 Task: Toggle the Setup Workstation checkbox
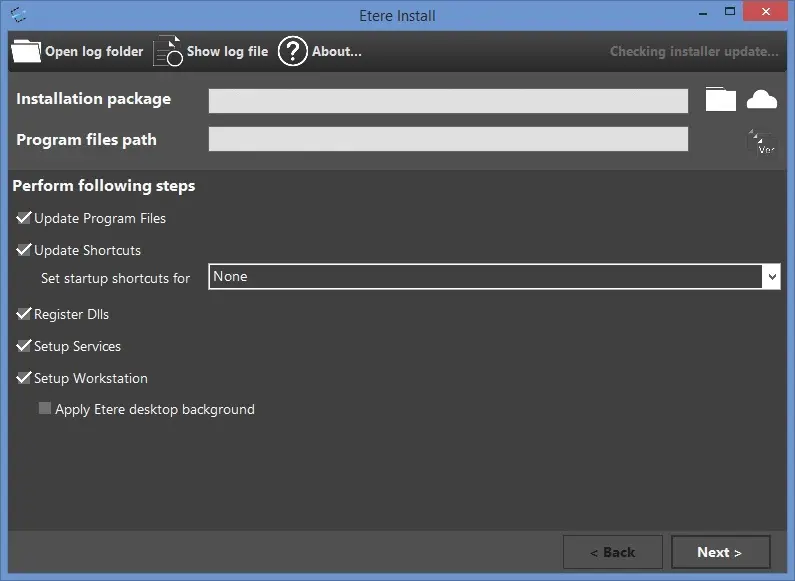(24, 378)
